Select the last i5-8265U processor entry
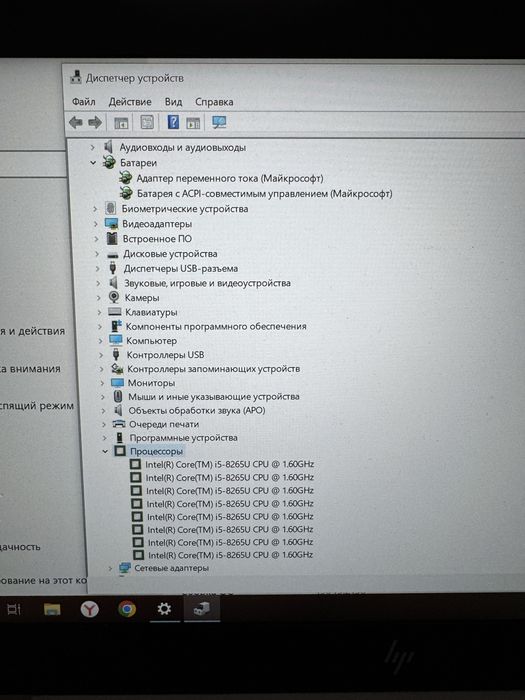Screen dimensions: 525x700 (x=230, y=555)
